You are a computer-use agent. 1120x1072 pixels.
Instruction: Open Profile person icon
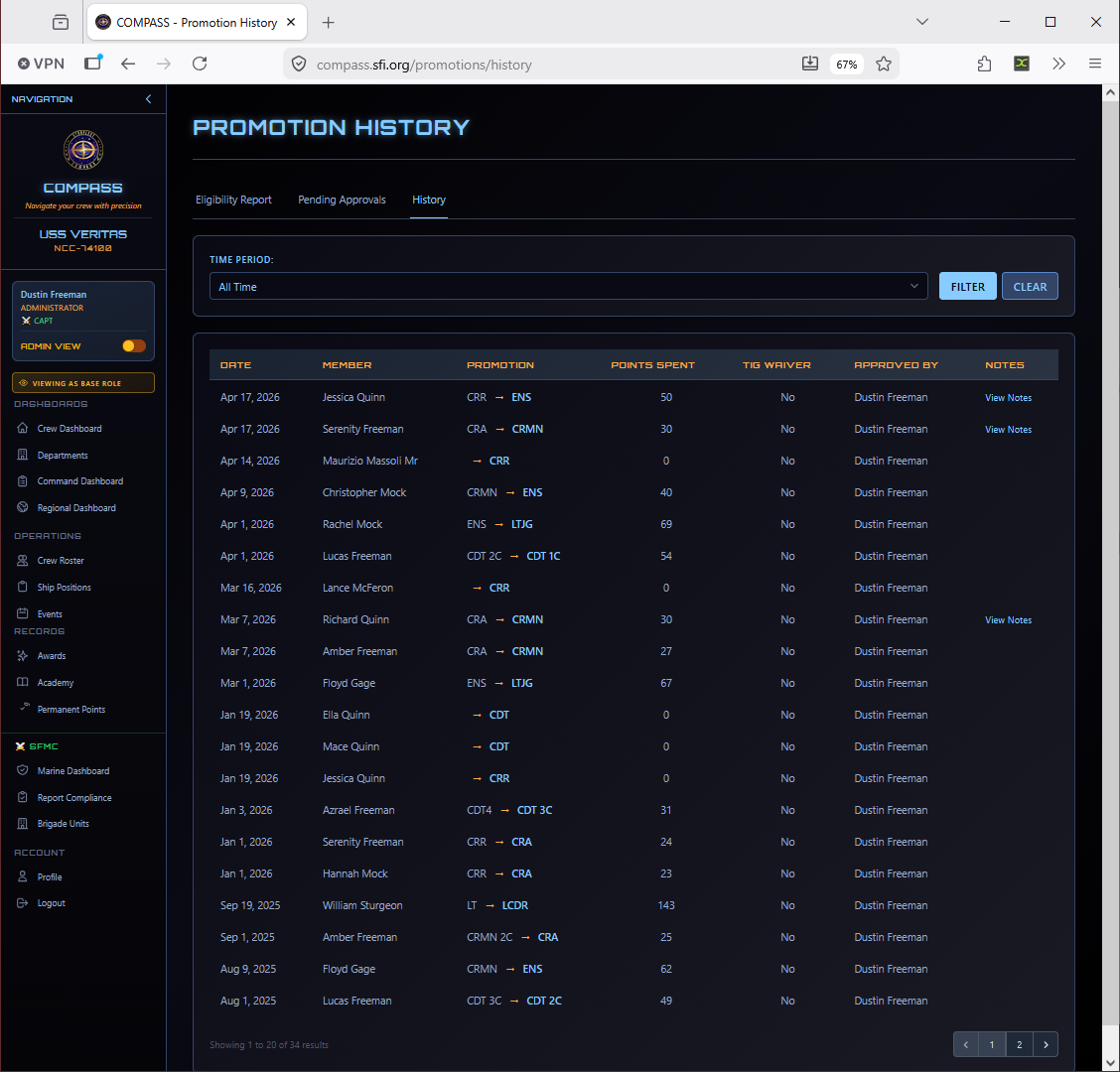click(x=22, y=876)
